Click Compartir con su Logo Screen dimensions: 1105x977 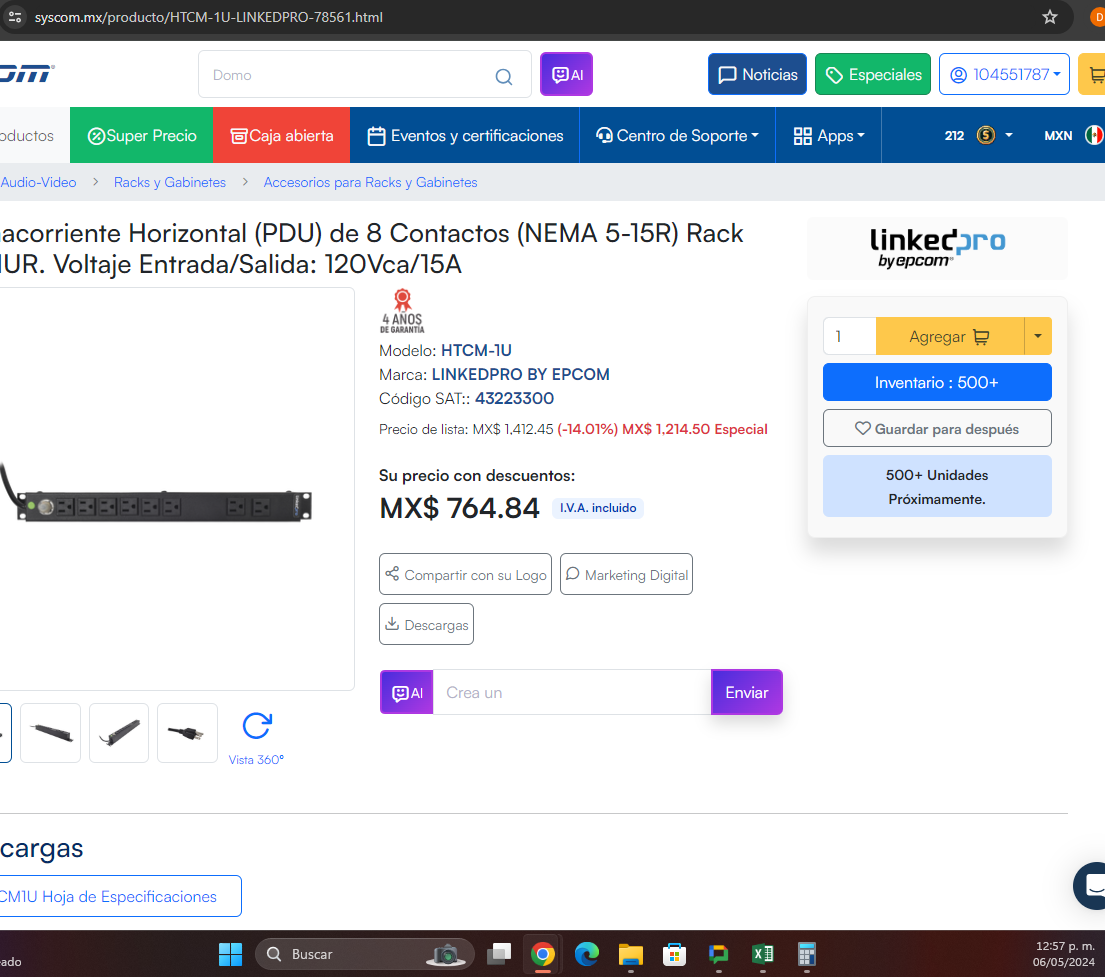coord(465,574)
